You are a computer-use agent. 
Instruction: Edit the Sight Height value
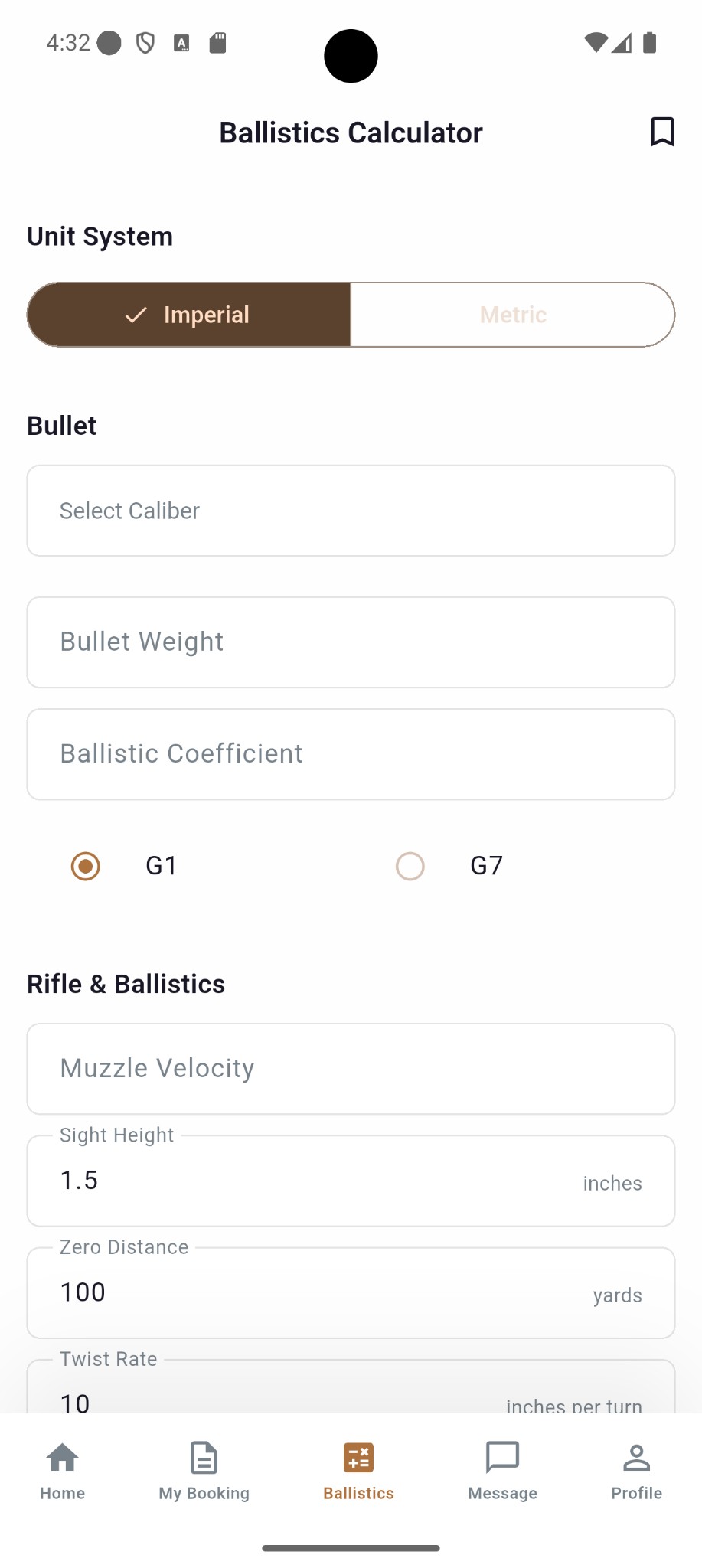click(351, 1180)
